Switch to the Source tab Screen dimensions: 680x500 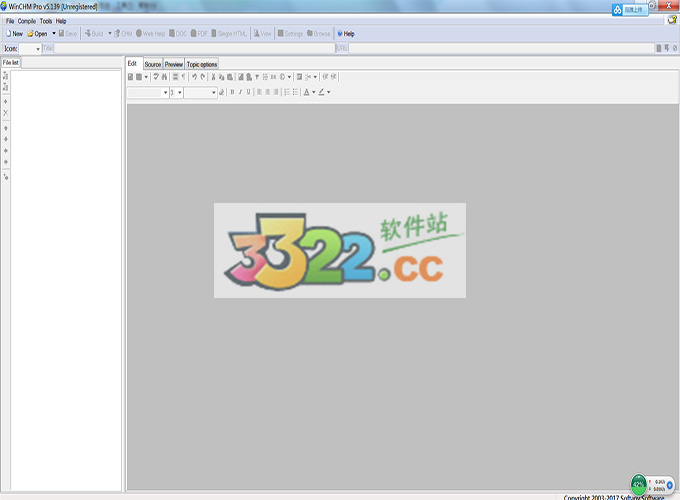tap(153, 64)
